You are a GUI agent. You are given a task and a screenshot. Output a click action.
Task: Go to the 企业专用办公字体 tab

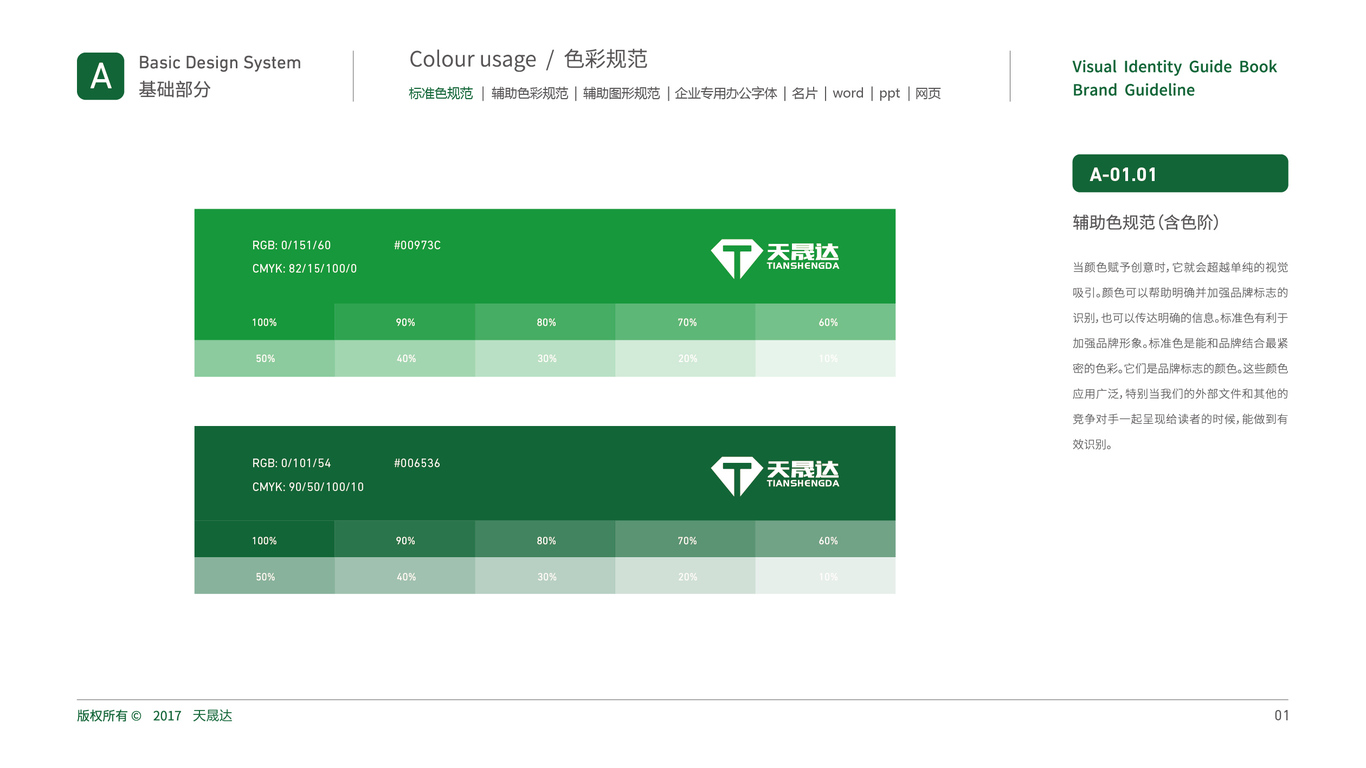[726, 93]
